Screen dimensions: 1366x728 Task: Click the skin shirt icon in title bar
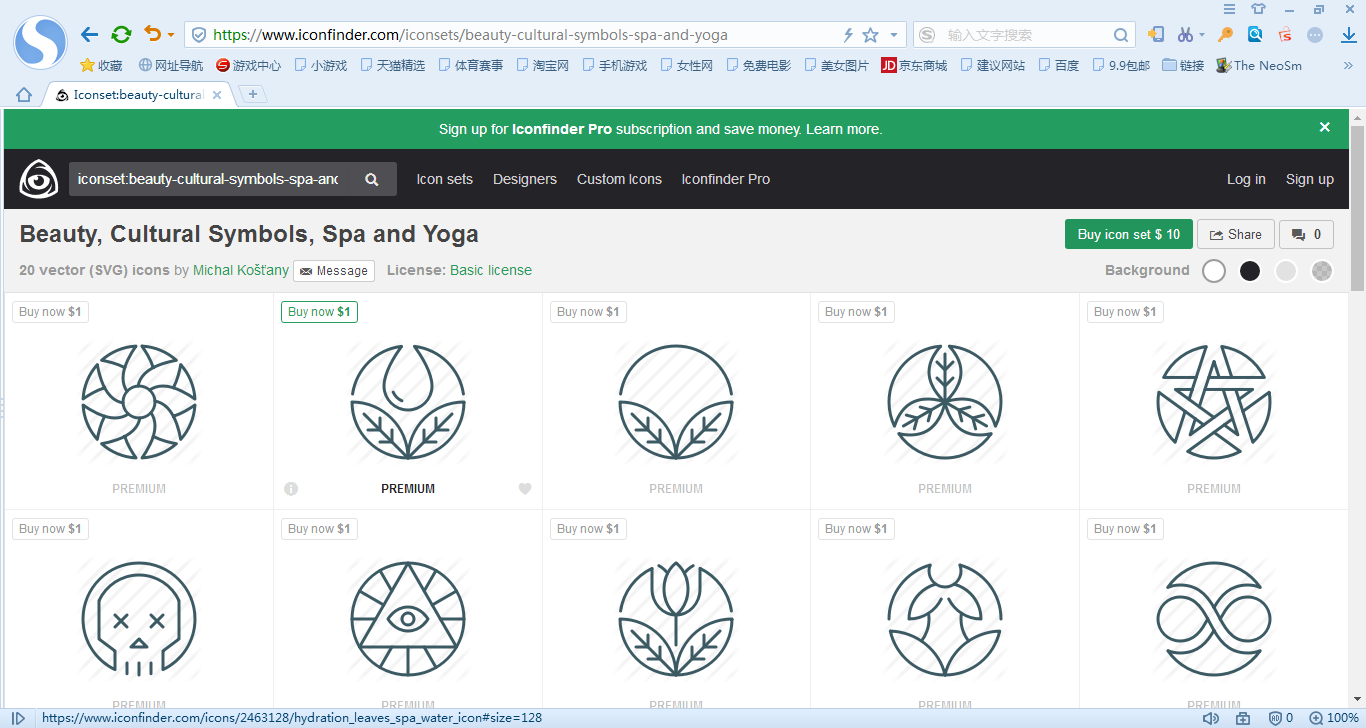(1259, 9)
